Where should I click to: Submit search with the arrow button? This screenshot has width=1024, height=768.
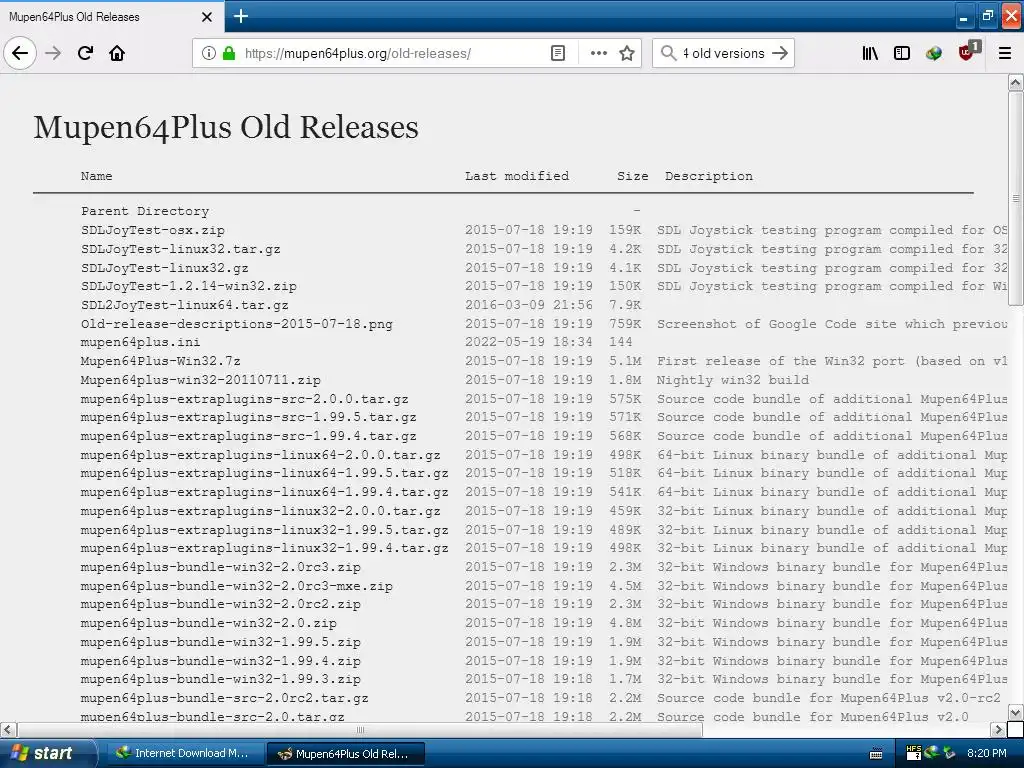point(780,53)
